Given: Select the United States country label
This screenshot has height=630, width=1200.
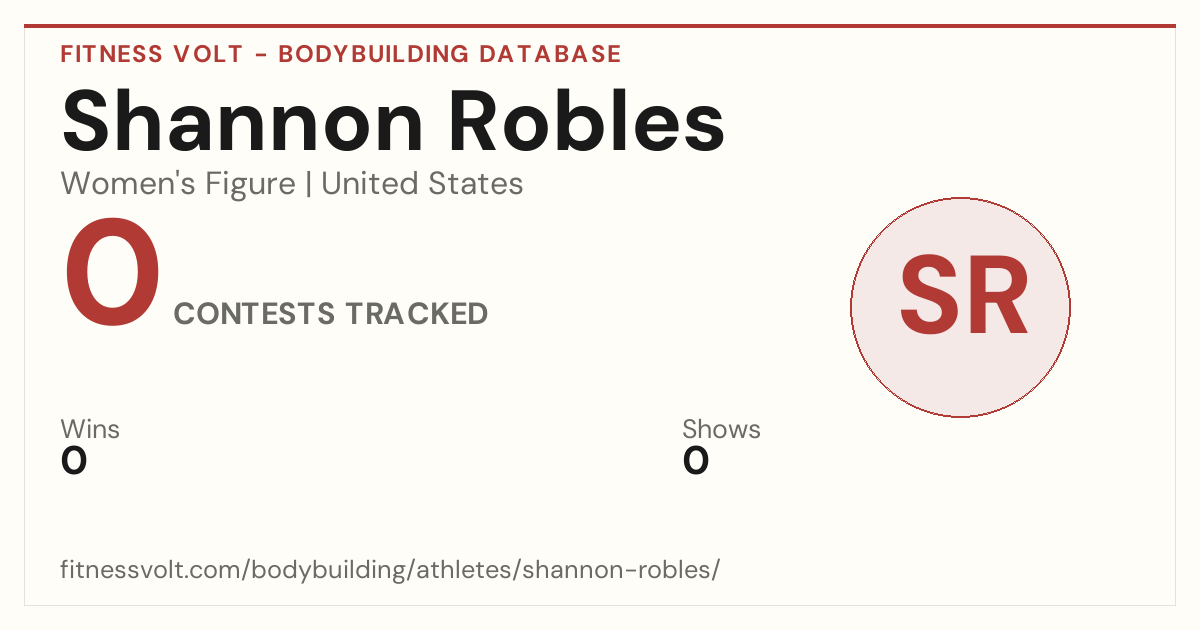Looking at the screenshot, I should pos(422,184).
